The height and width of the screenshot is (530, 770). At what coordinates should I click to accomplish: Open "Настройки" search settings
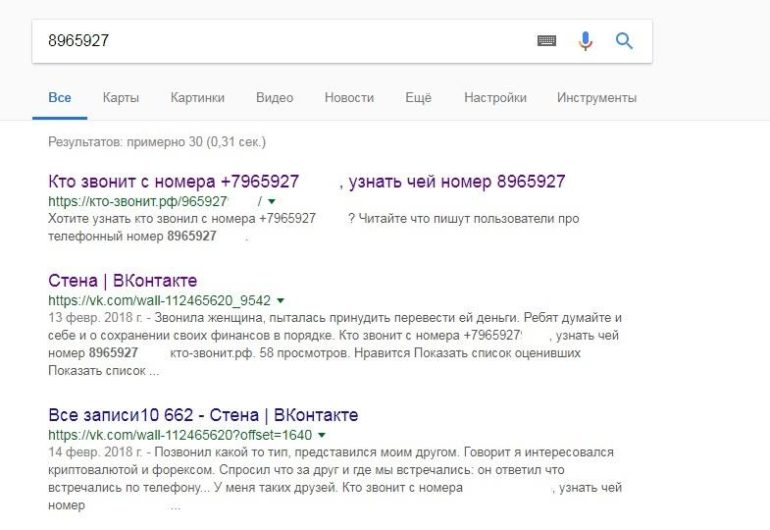495,98
